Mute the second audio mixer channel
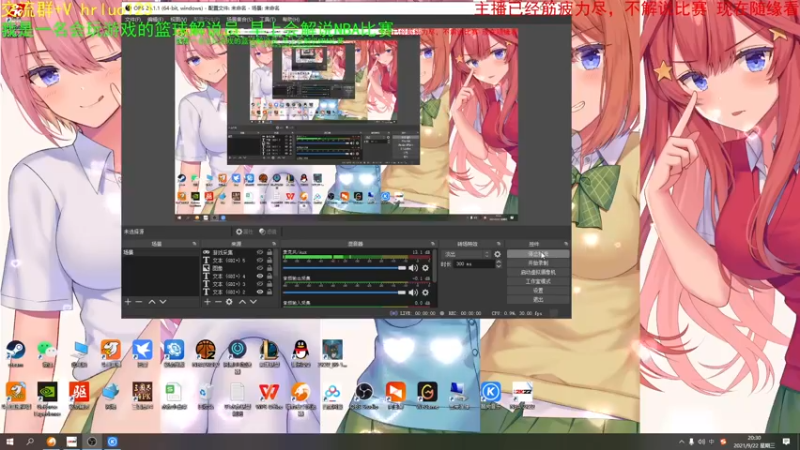 (x=413, y=292)
